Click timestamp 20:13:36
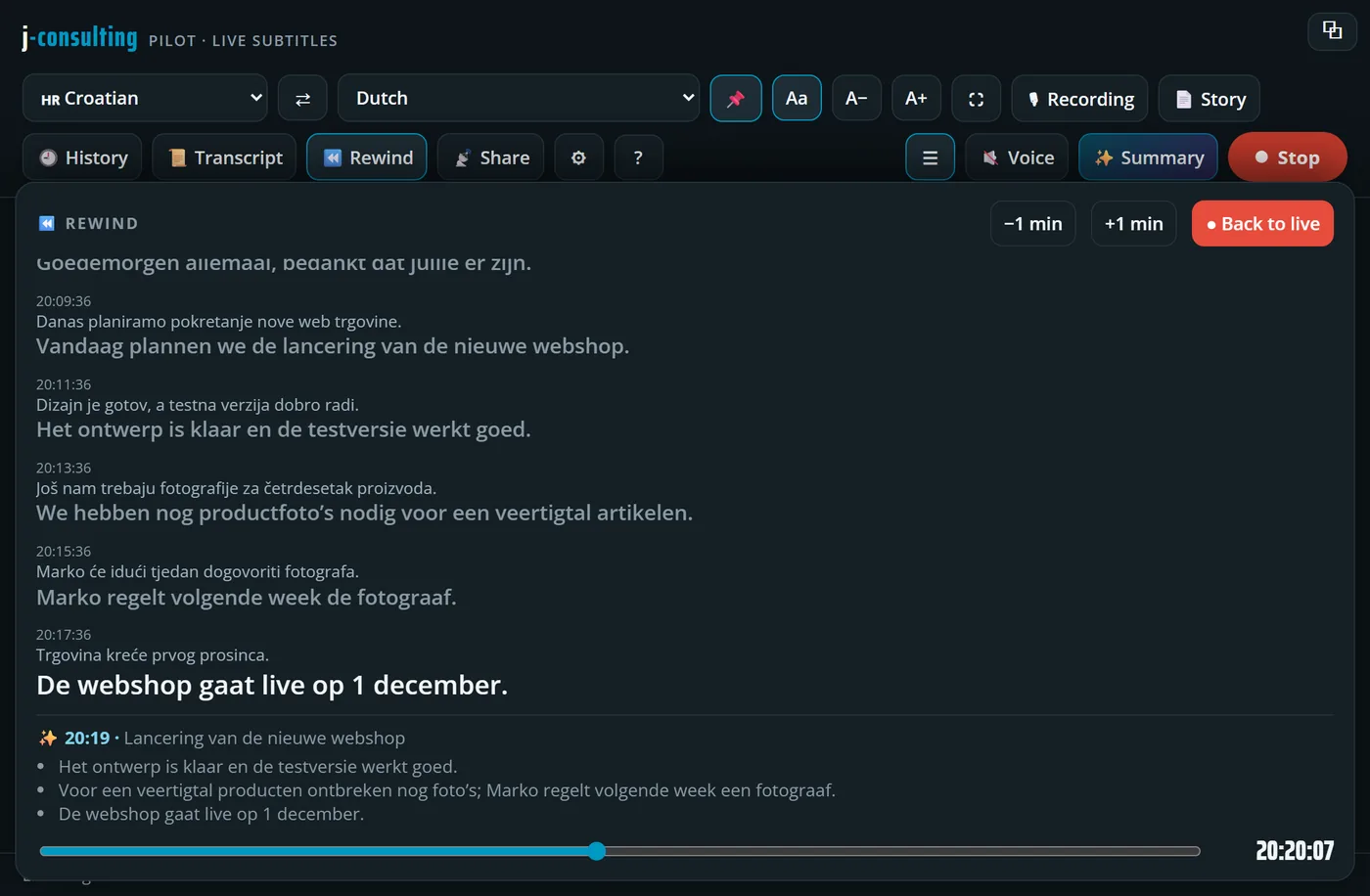Screen dimensions: 1370x896 64,468
